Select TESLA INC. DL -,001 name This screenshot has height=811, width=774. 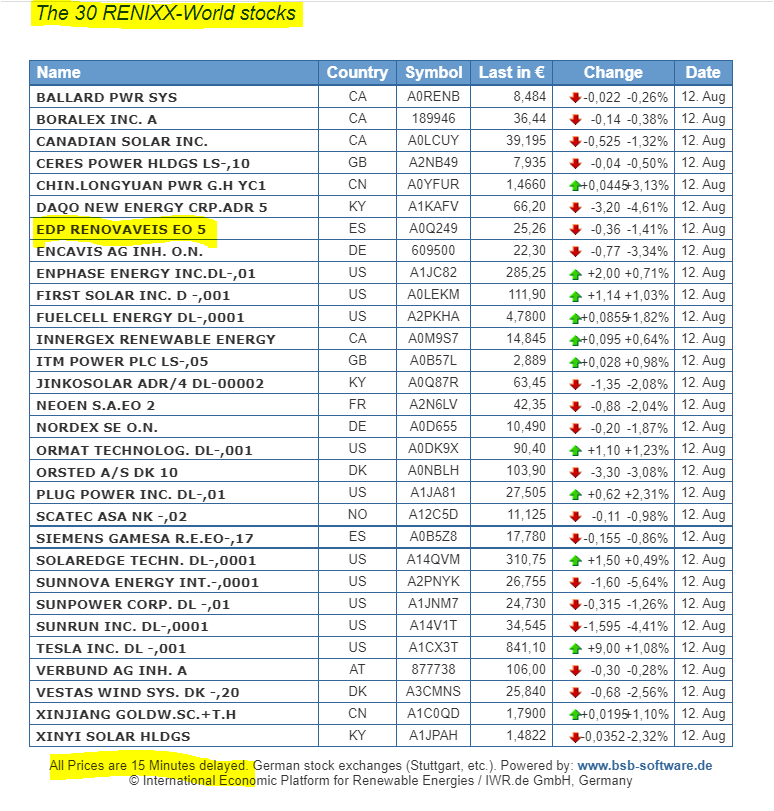click(x=111, y=648)
